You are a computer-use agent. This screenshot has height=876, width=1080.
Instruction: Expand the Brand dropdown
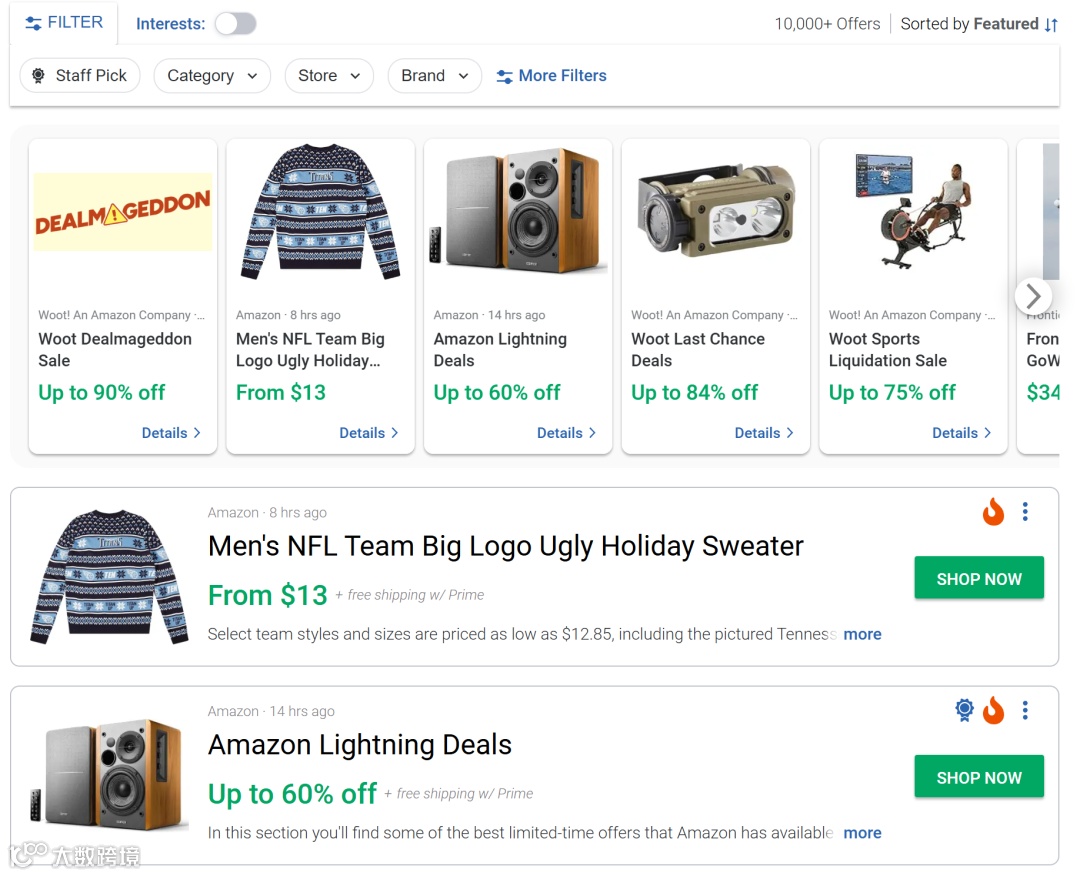coord(435,76)
